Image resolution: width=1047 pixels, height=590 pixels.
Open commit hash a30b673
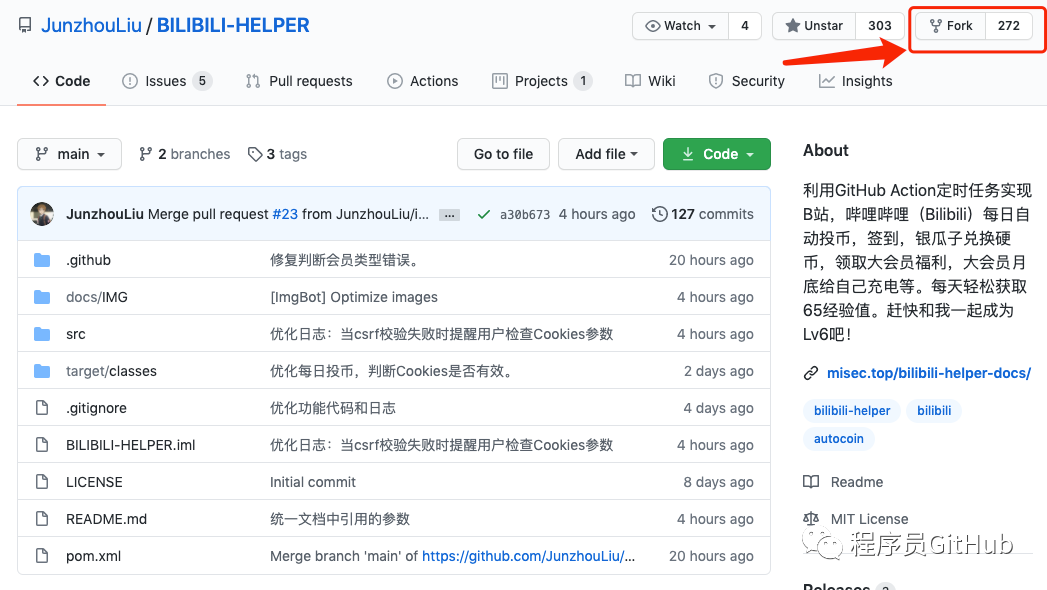coord(525,214)
